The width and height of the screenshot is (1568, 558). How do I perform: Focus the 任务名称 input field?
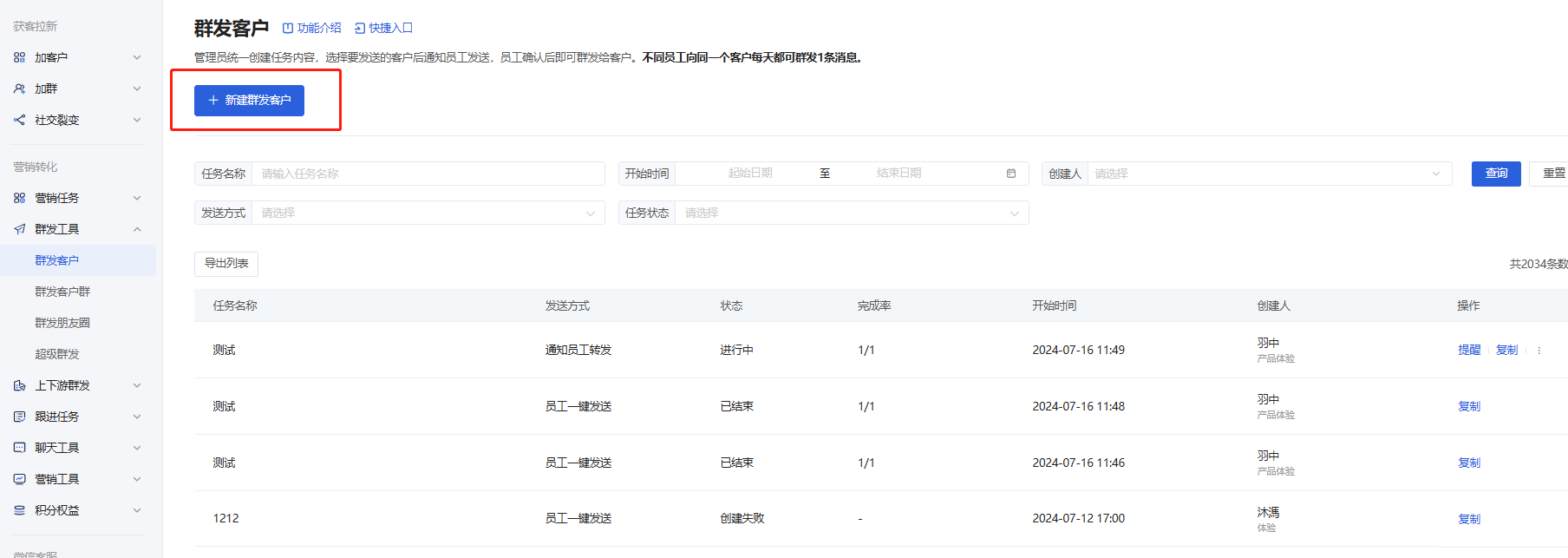click(x=428, y=174)
